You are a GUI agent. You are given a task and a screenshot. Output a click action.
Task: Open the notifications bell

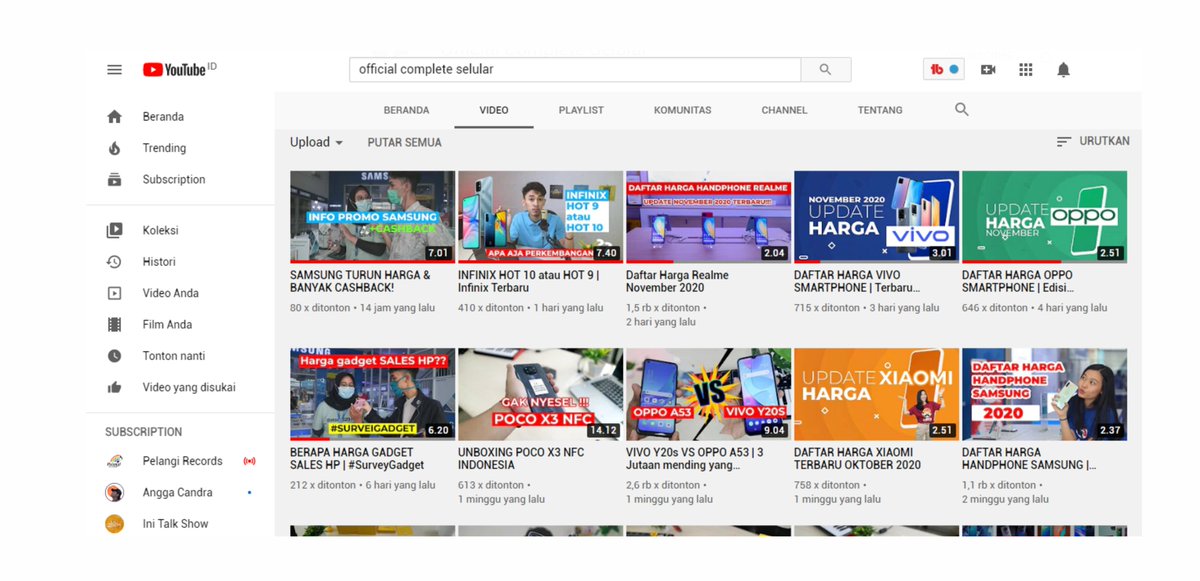[1063, 69]
